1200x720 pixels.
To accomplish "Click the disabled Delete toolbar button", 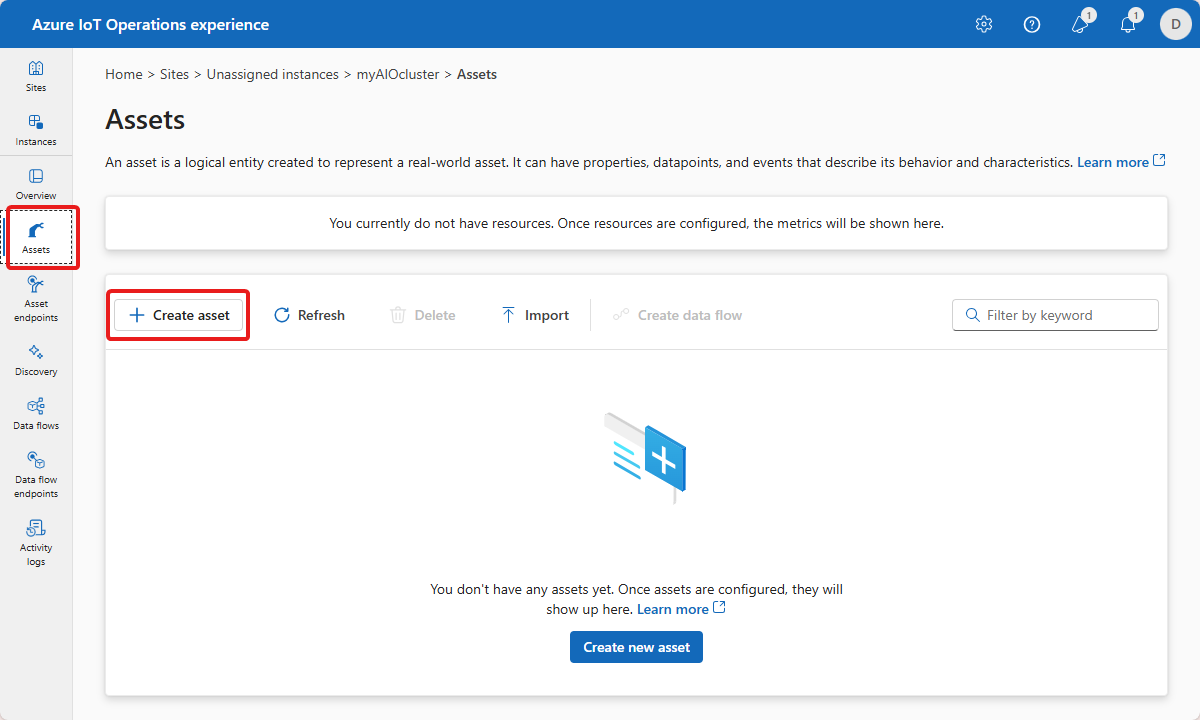I will [423, 315].
